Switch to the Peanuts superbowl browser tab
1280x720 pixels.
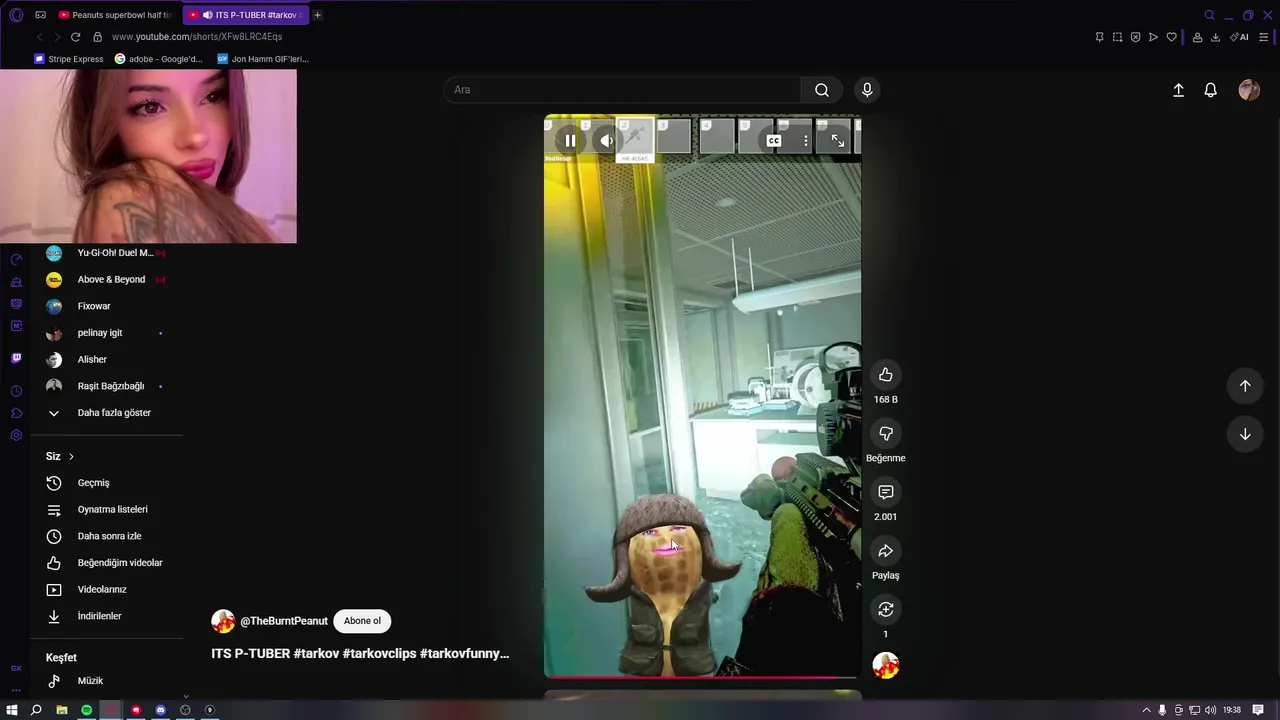(x=115, y=15)
